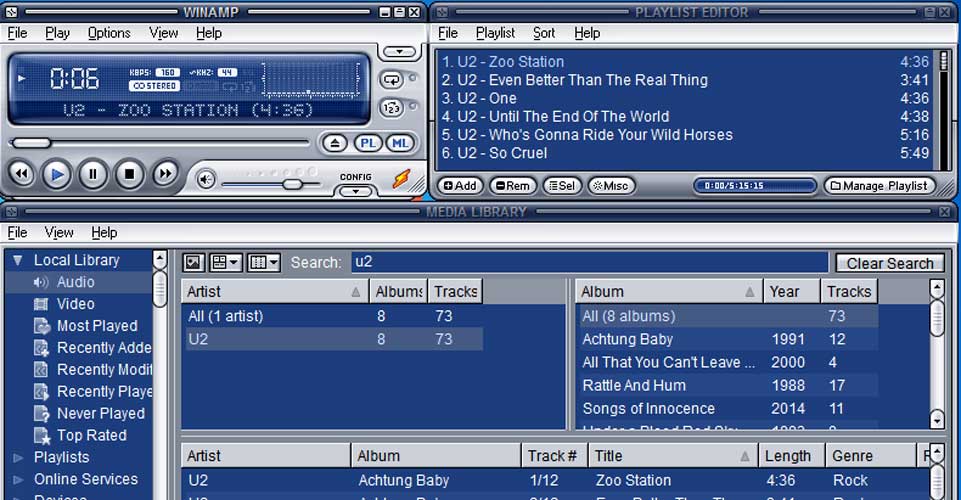961x500 pixels.
Task: Sort tracks by the Title column header
Action: tap(673, 456)
